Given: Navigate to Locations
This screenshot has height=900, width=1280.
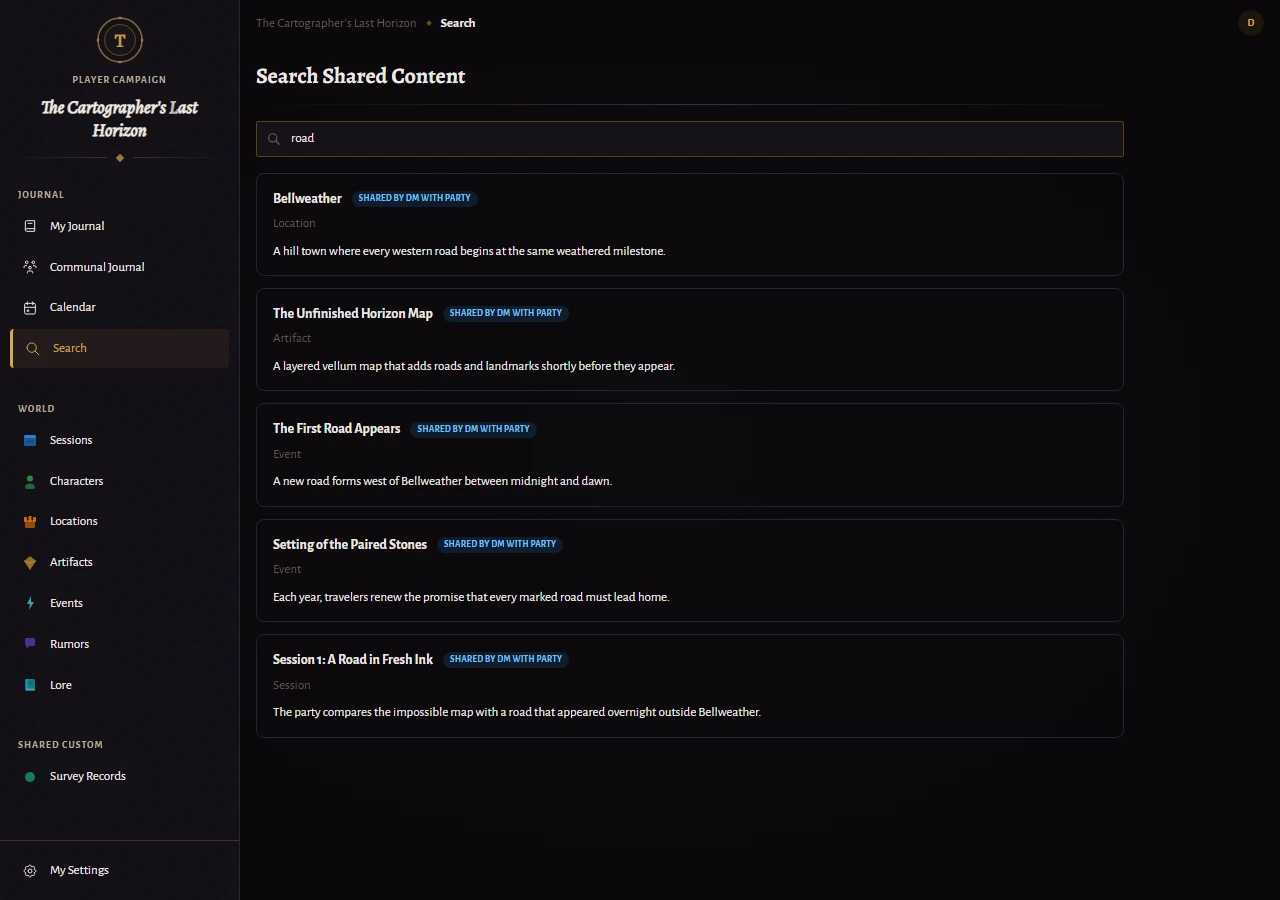Looking at the screenshot, I should pyautogui.click(x=119, y=521).
